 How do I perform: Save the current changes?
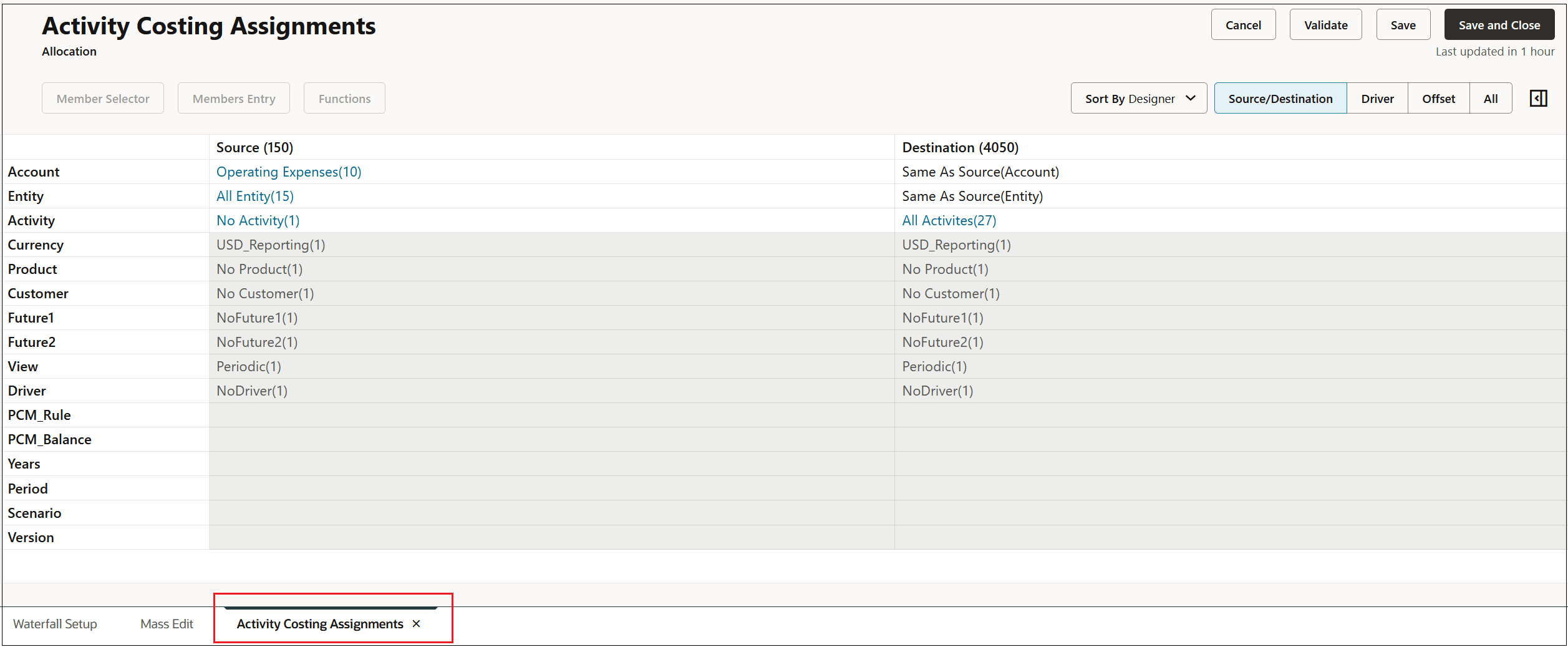tap(1403, 24)
